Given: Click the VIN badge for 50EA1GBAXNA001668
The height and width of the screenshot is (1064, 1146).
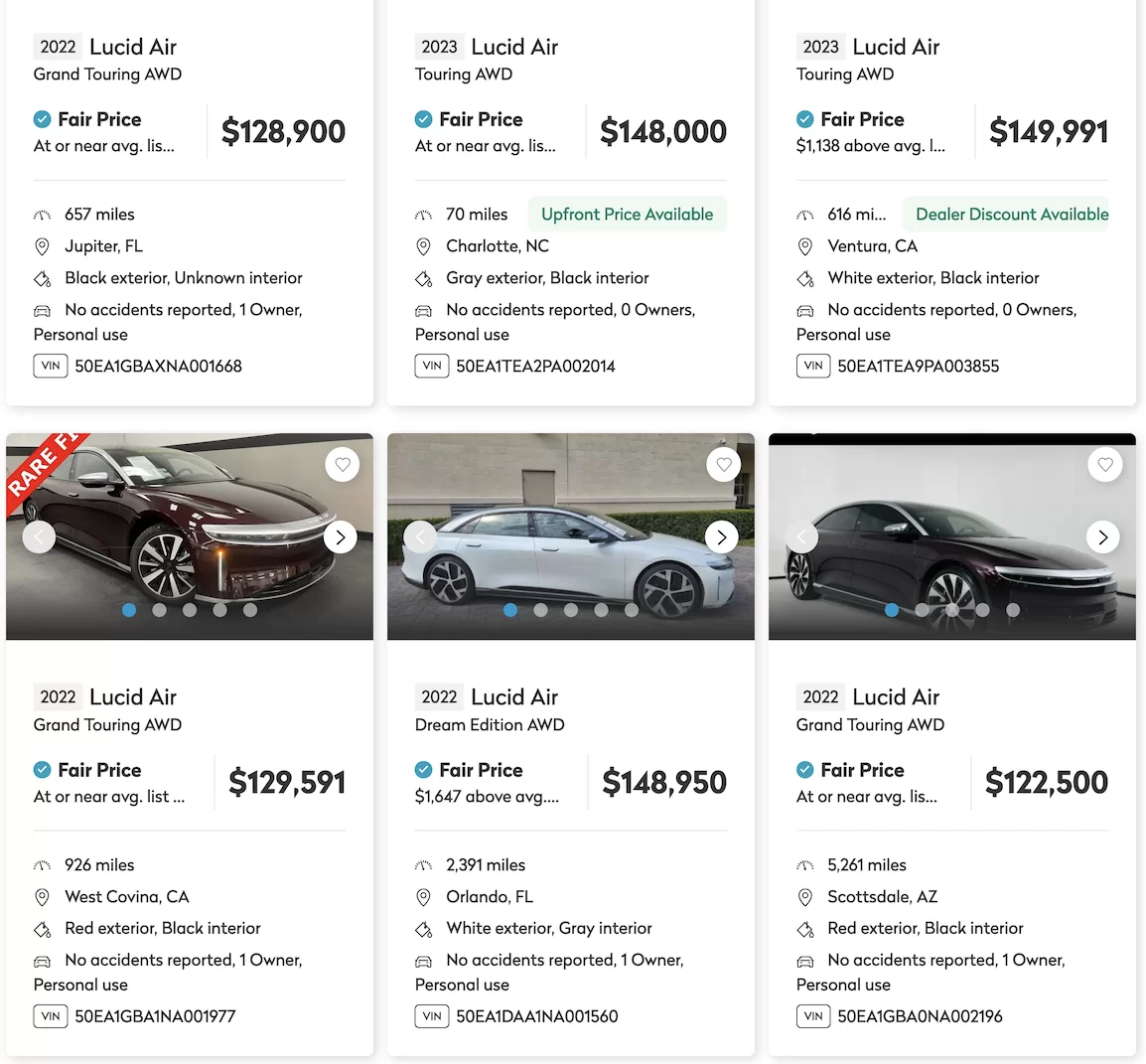Looking at the screenshot, I should pos(51,366).
